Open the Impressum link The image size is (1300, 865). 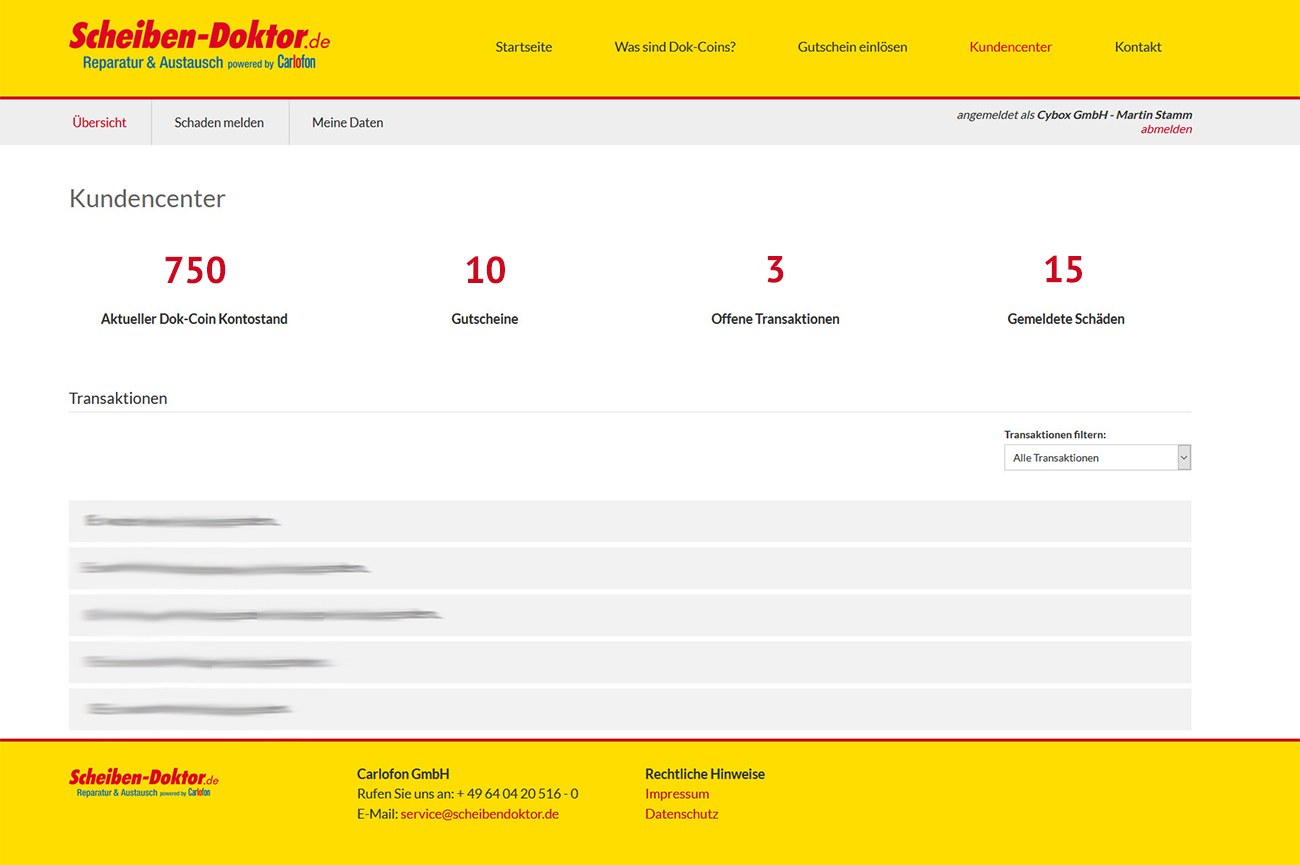[677, 794]
